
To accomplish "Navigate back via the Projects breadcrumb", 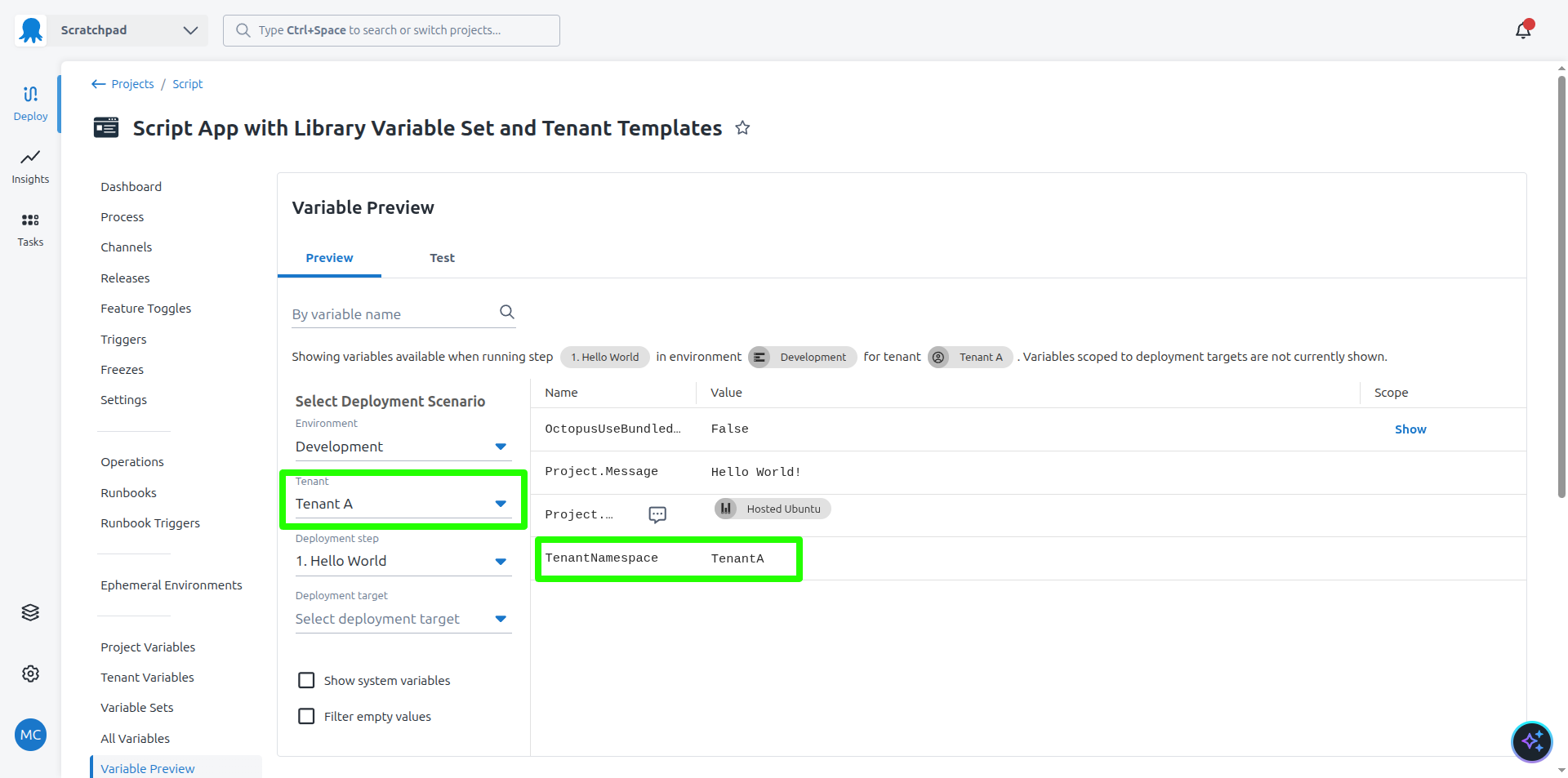I will coord(132,83).
